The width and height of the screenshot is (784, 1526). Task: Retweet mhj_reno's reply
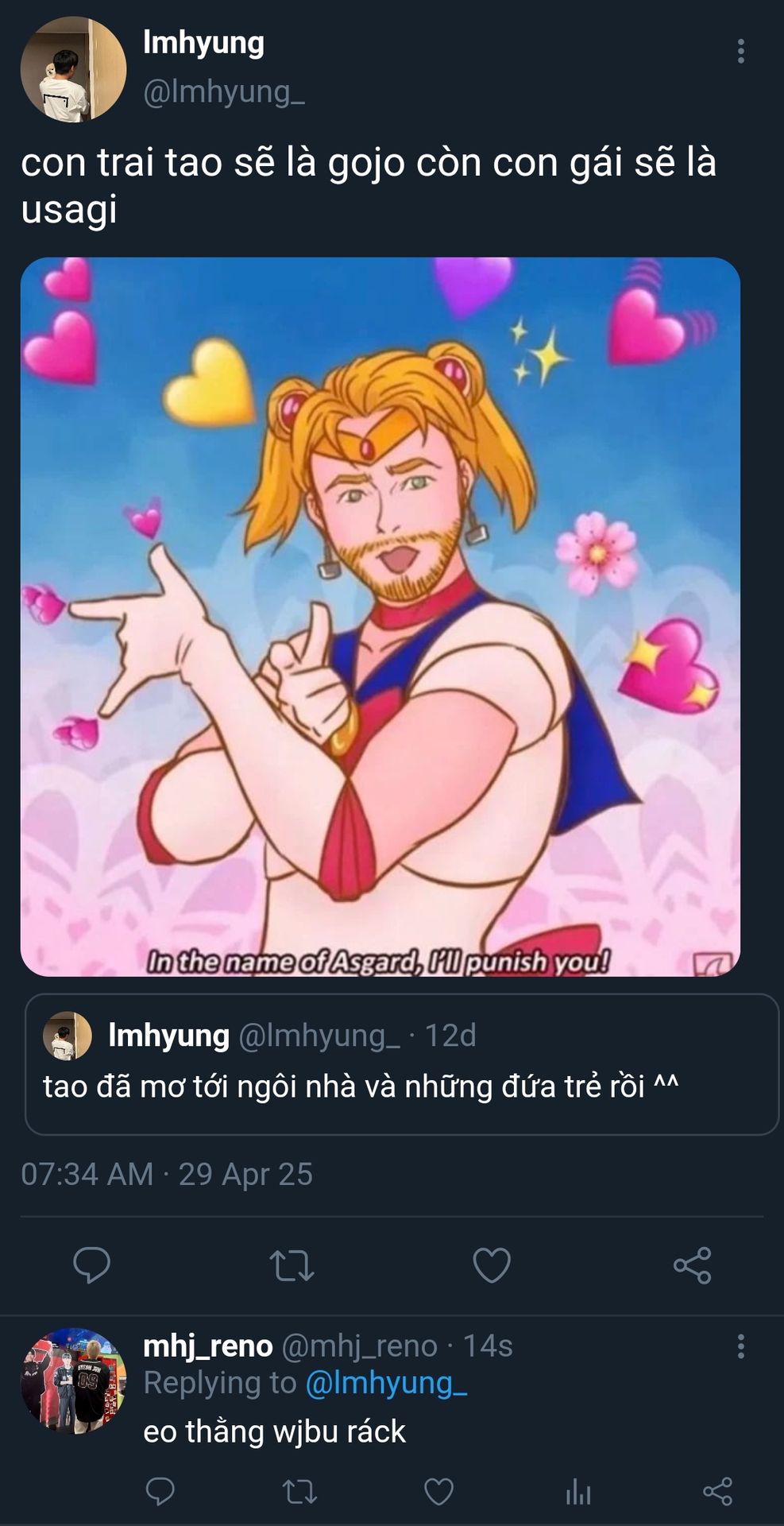(x=299, y=1492)
